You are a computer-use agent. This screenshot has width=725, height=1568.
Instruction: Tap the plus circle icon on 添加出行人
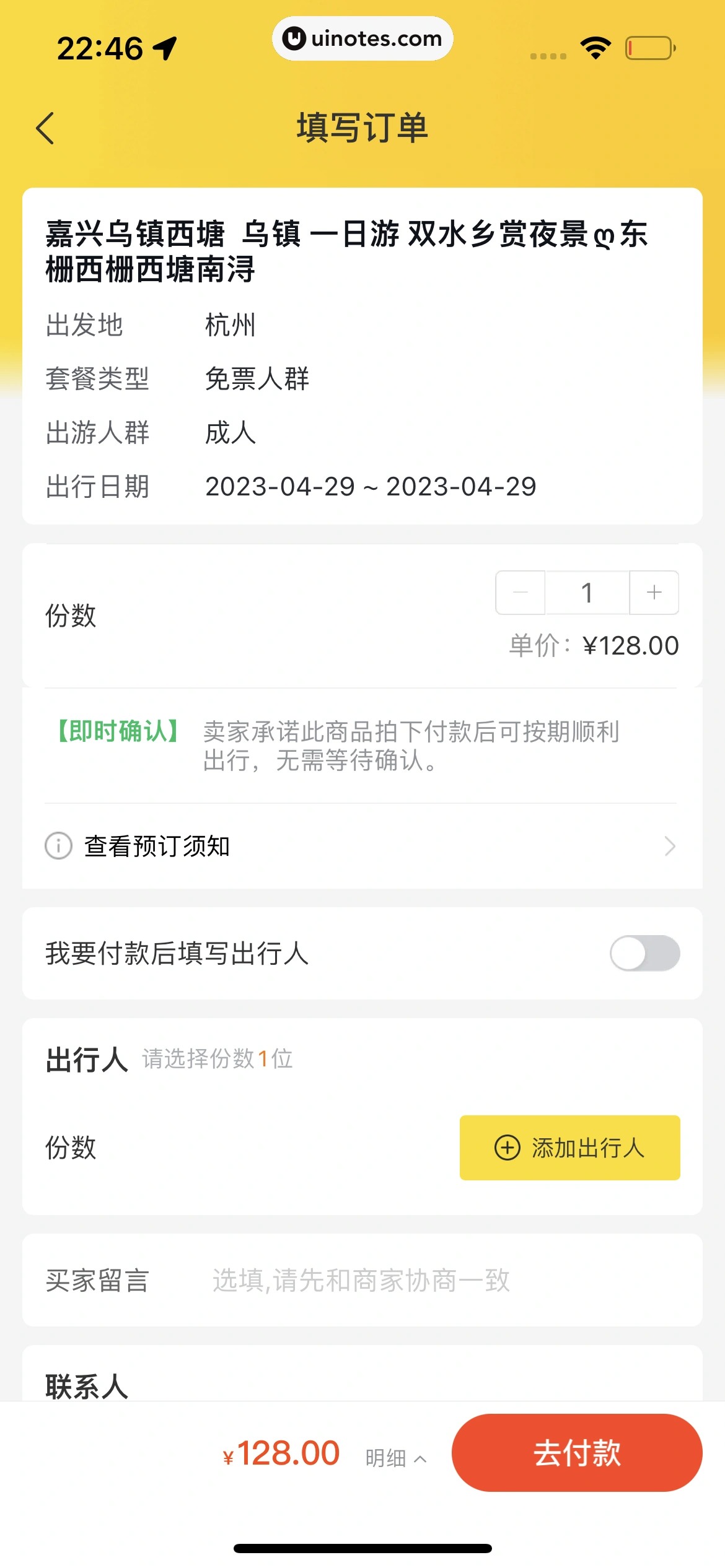click(x=507, y=1148)
